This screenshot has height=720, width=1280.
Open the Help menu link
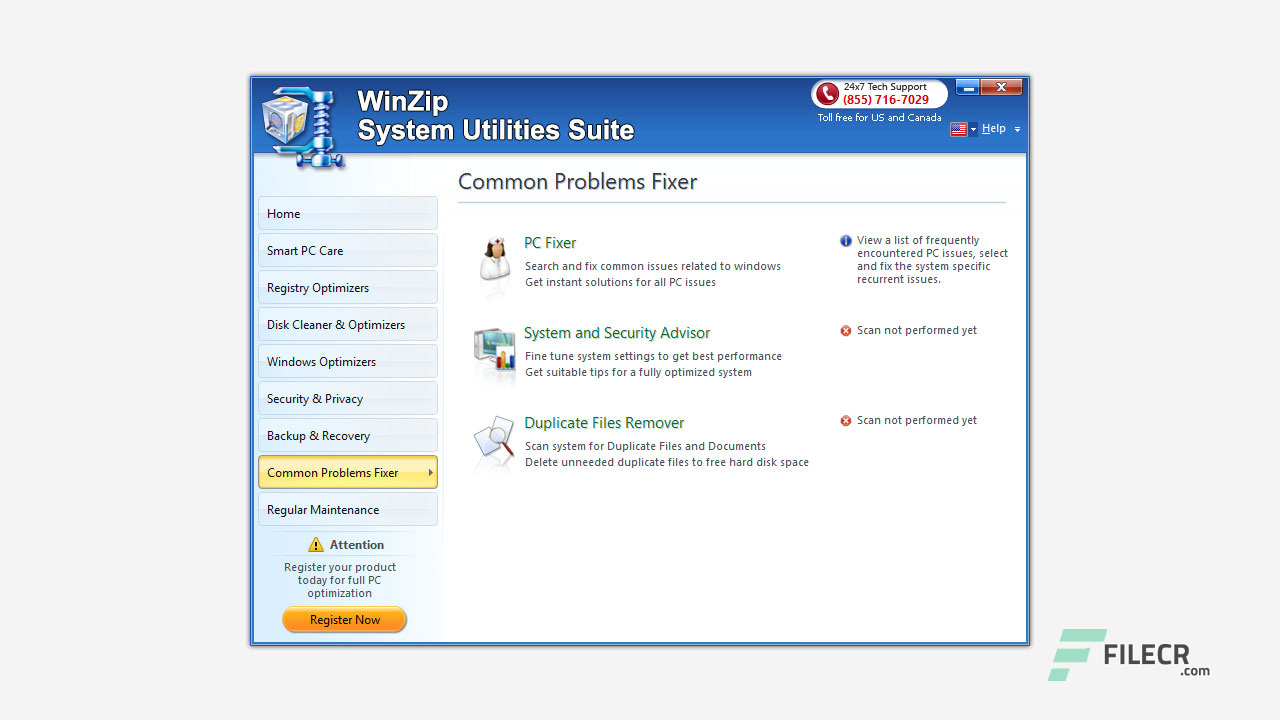click(994, 128)
